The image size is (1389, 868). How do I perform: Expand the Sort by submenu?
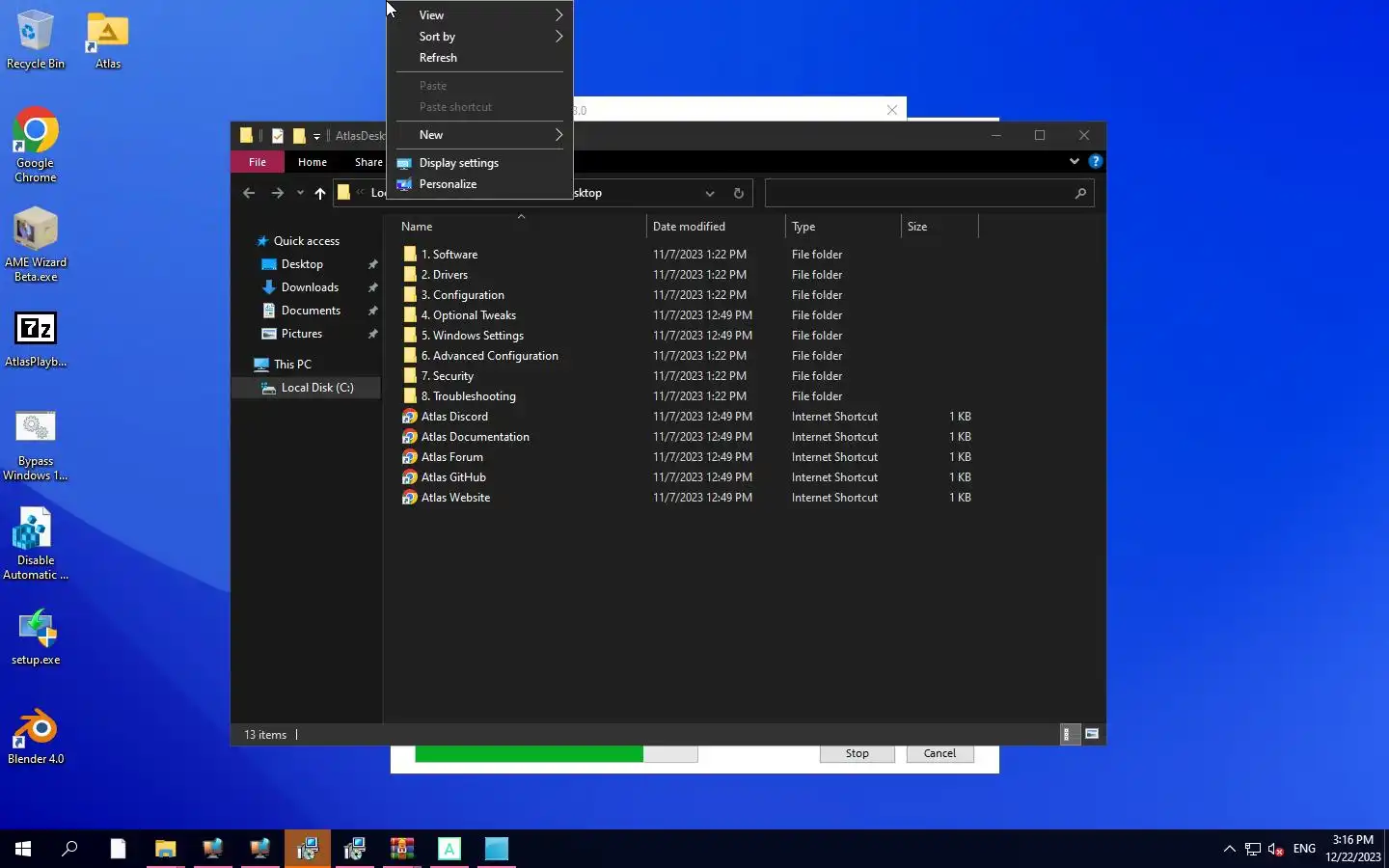pos(479,36)
